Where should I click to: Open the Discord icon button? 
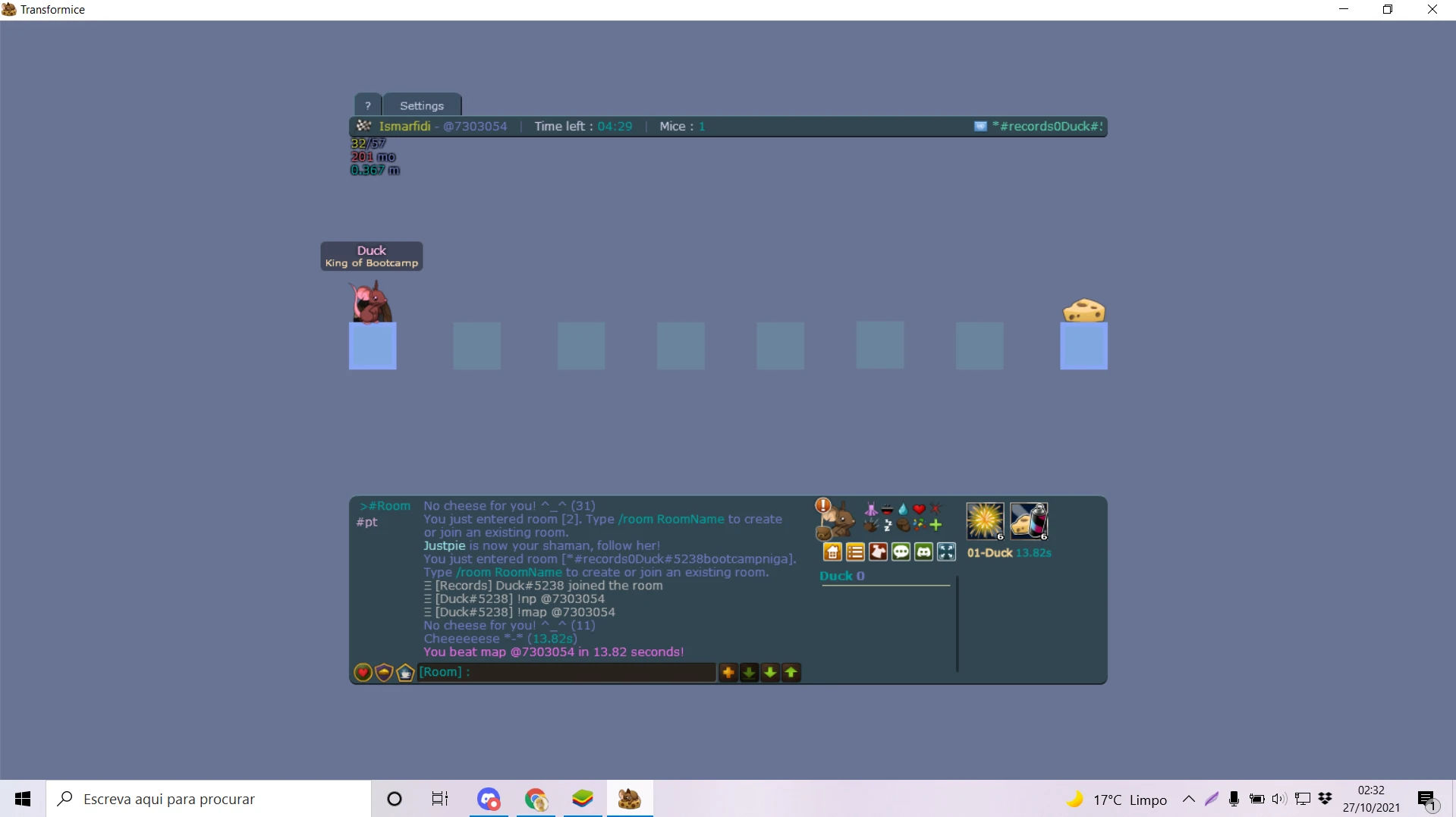point(923,552)
